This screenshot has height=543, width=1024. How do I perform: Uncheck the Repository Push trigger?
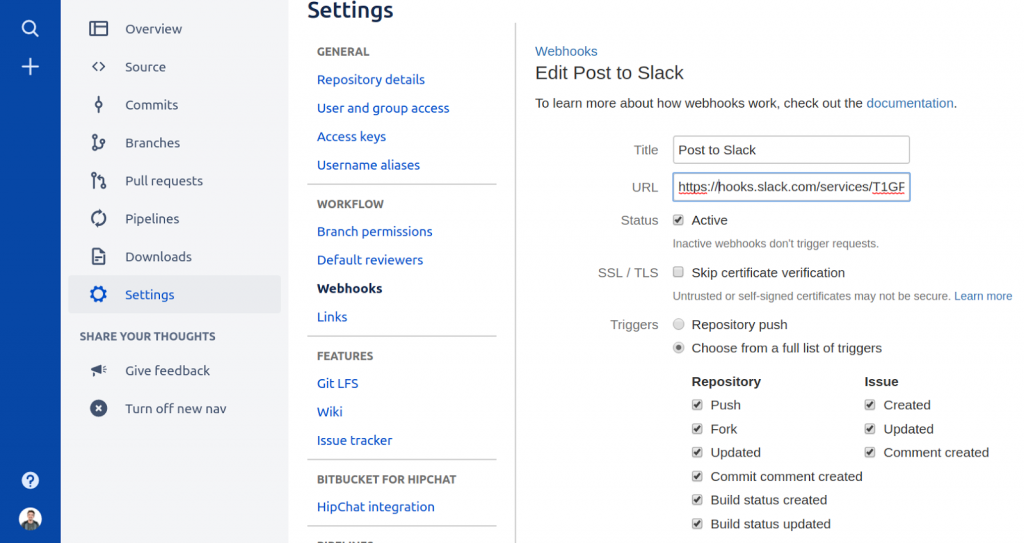click(697, 404)
